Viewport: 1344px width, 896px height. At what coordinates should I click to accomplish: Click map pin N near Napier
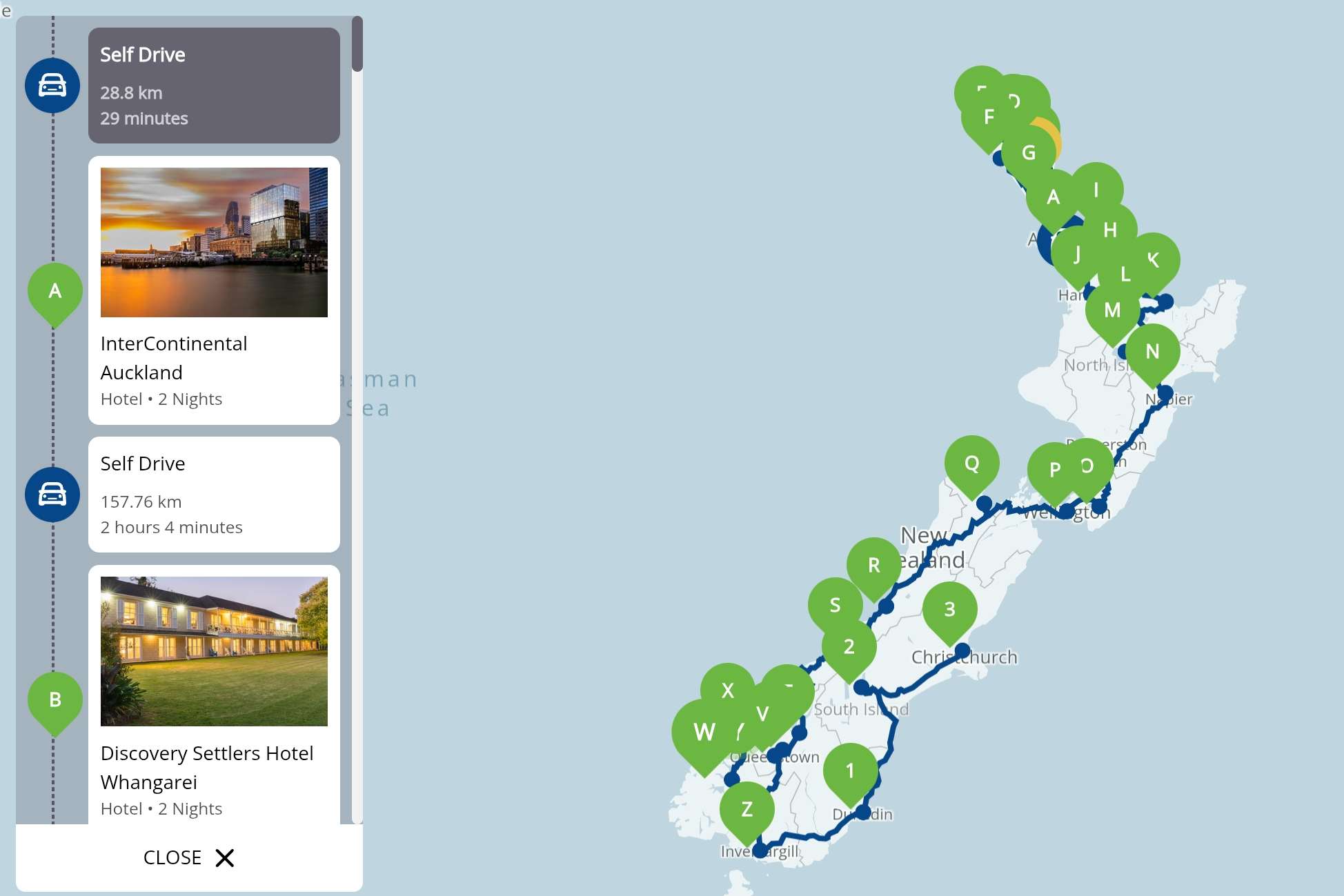point(1152,352)
